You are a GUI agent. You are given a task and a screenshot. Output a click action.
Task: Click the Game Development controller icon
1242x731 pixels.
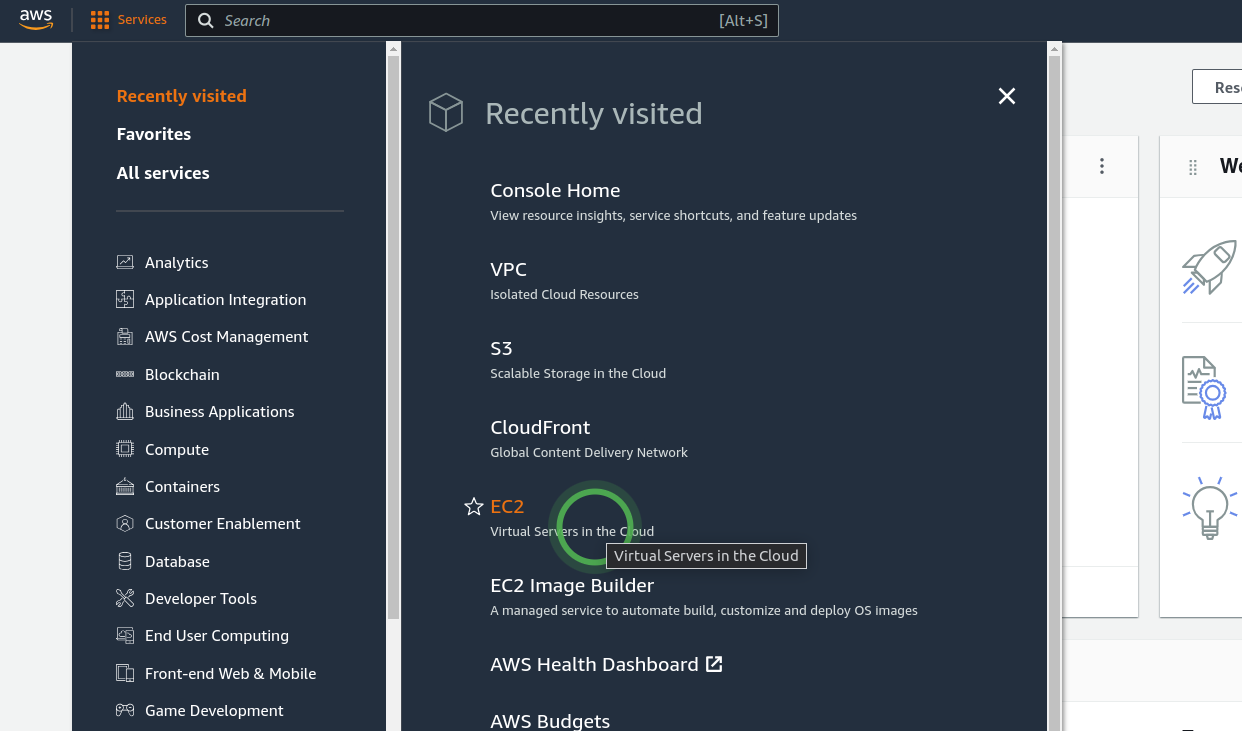pyautogui.click(x=125, y=710)
